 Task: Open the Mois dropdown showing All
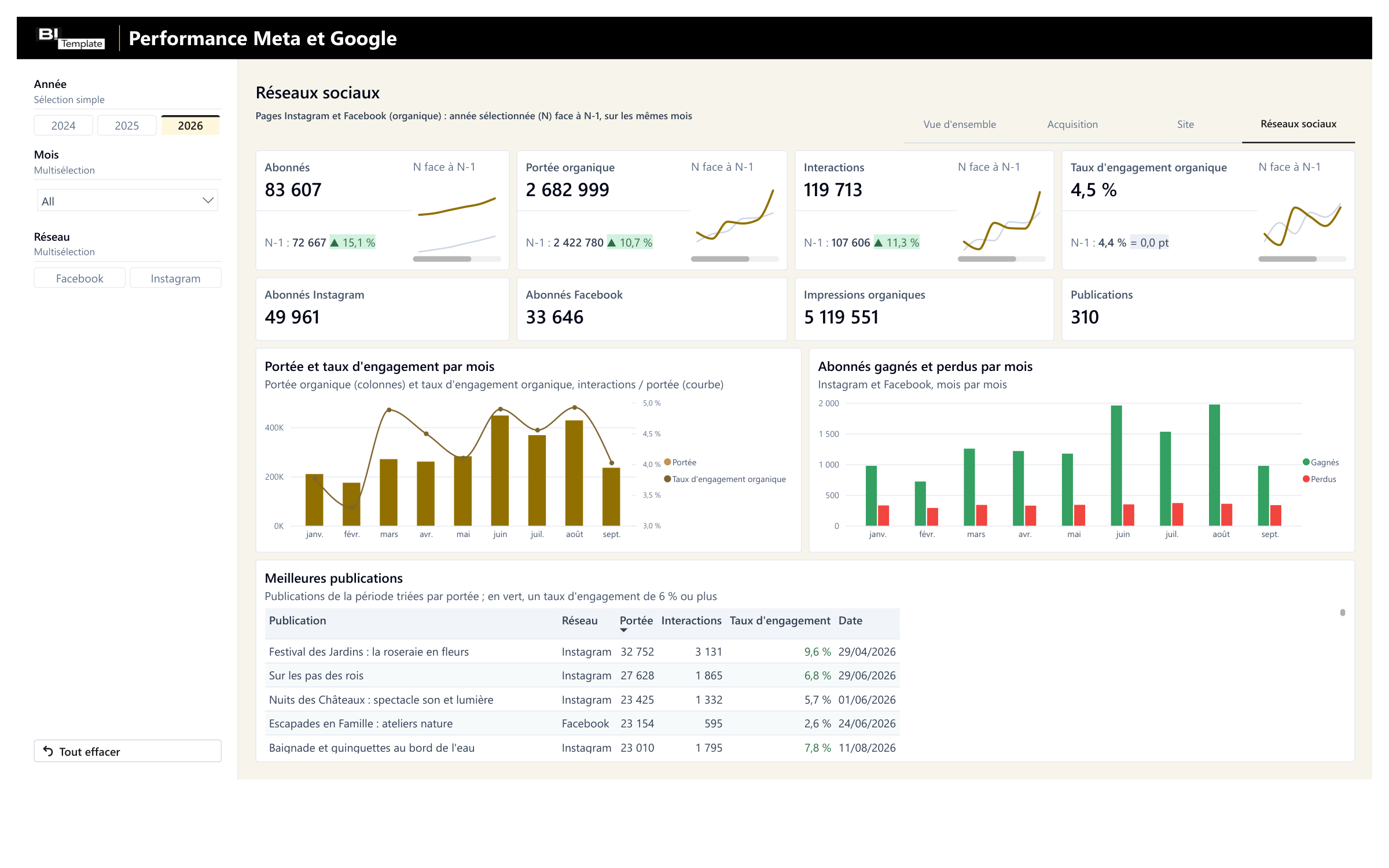pos(127,201)
